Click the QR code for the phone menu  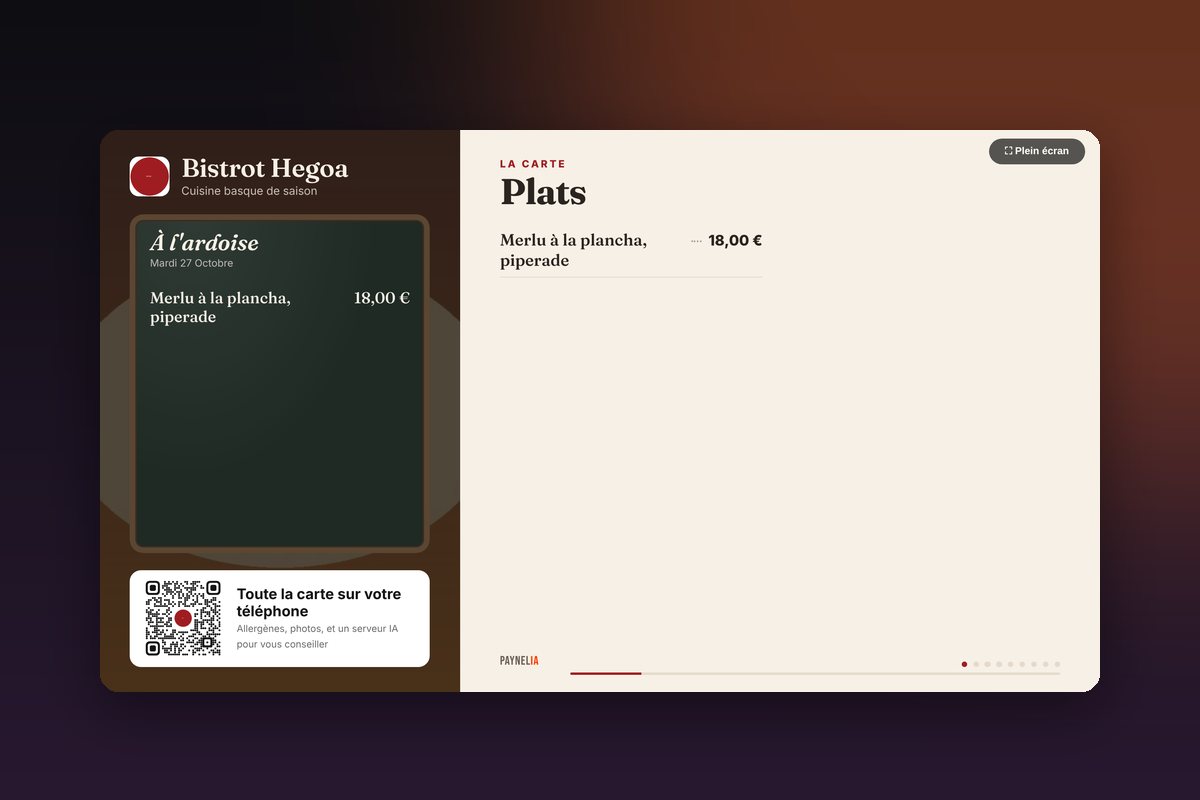(183, 618)
